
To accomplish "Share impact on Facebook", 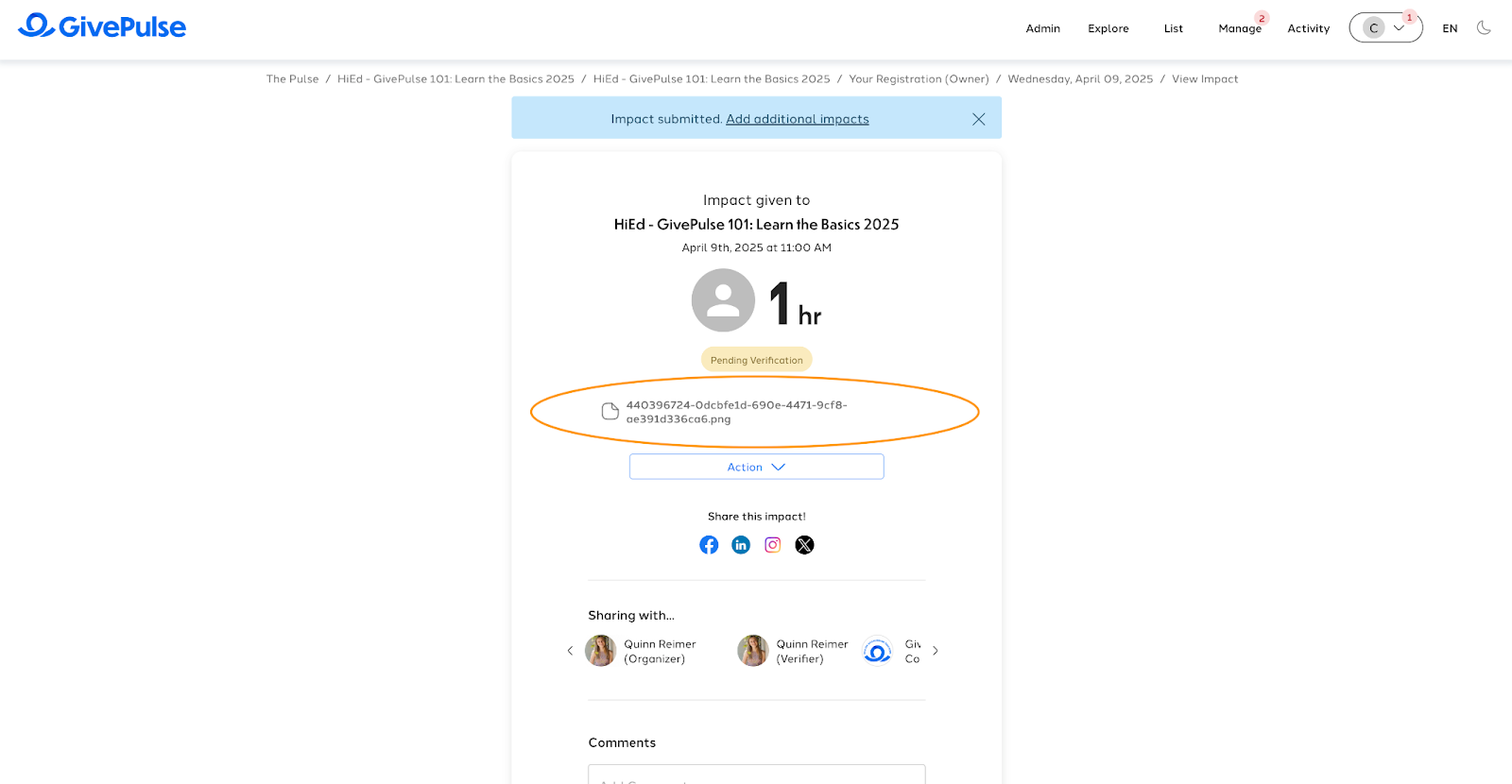I will point(709,545).
